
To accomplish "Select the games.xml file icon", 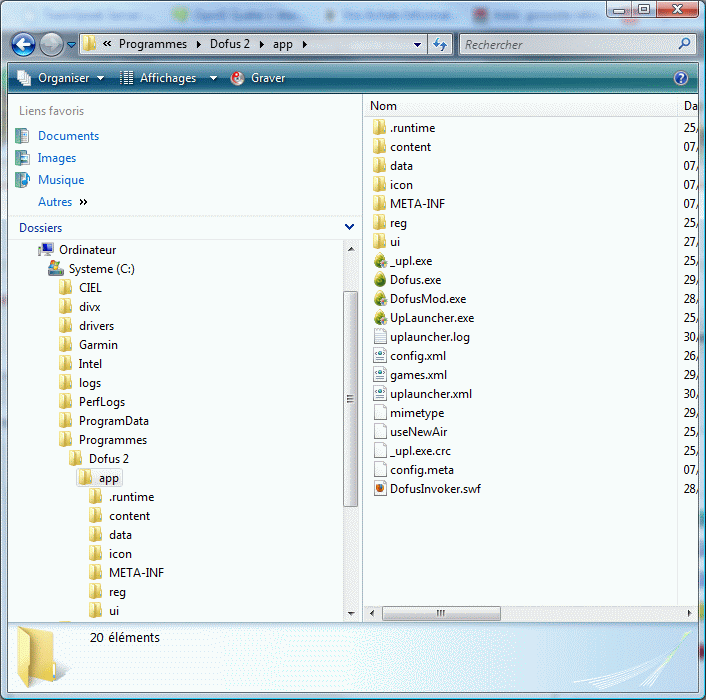I will (x=380, y=375).
